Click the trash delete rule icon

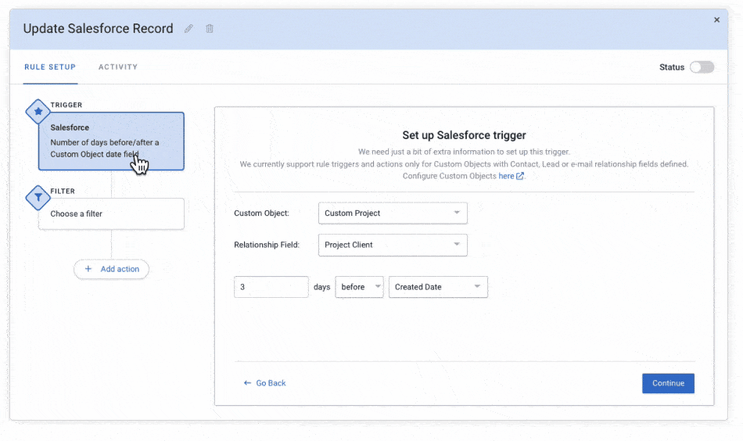(x=209, y=29)
